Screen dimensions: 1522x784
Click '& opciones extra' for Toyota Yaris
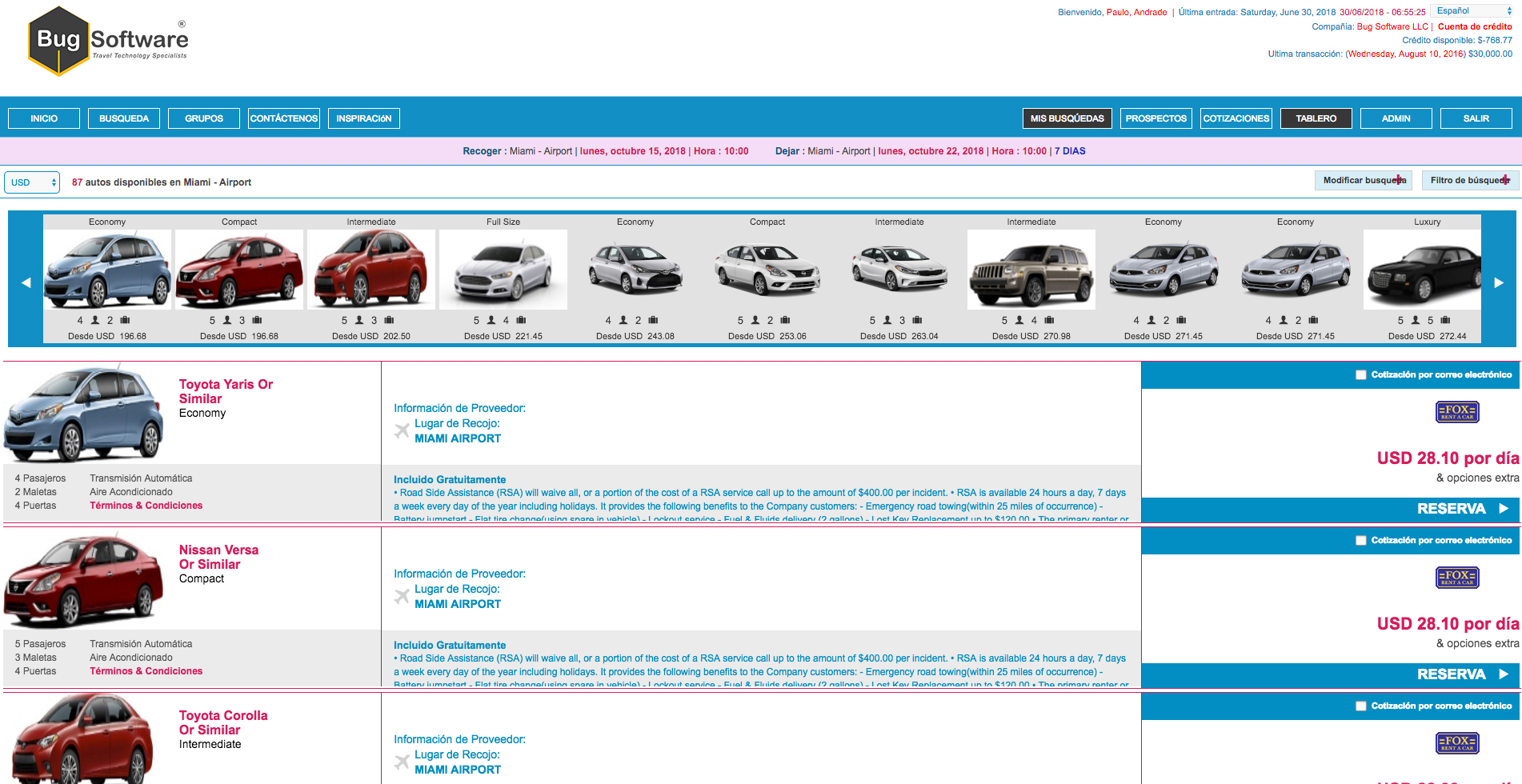click(x=1477, y=478)
